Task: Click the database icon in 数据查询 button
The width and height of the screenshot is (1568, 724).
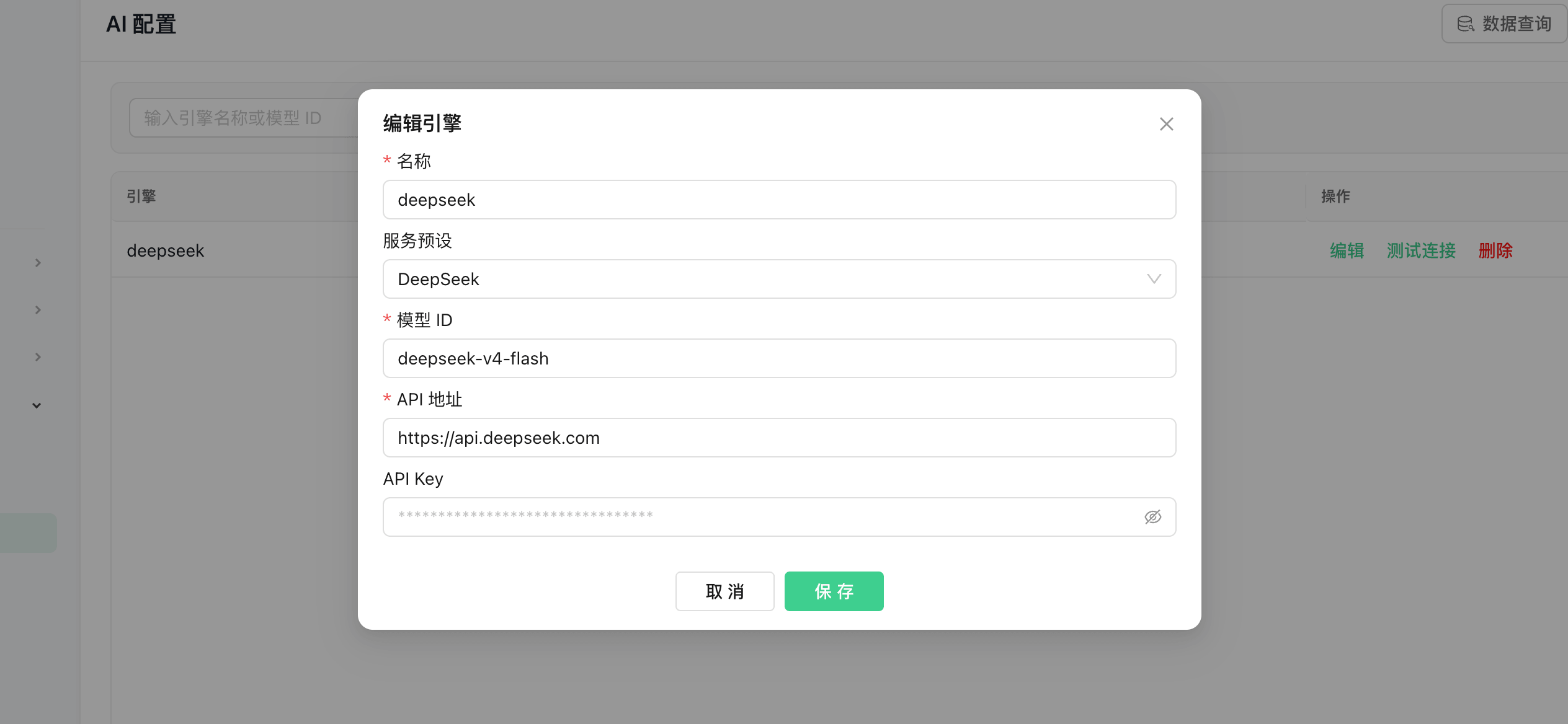Action: point(1465,24)
